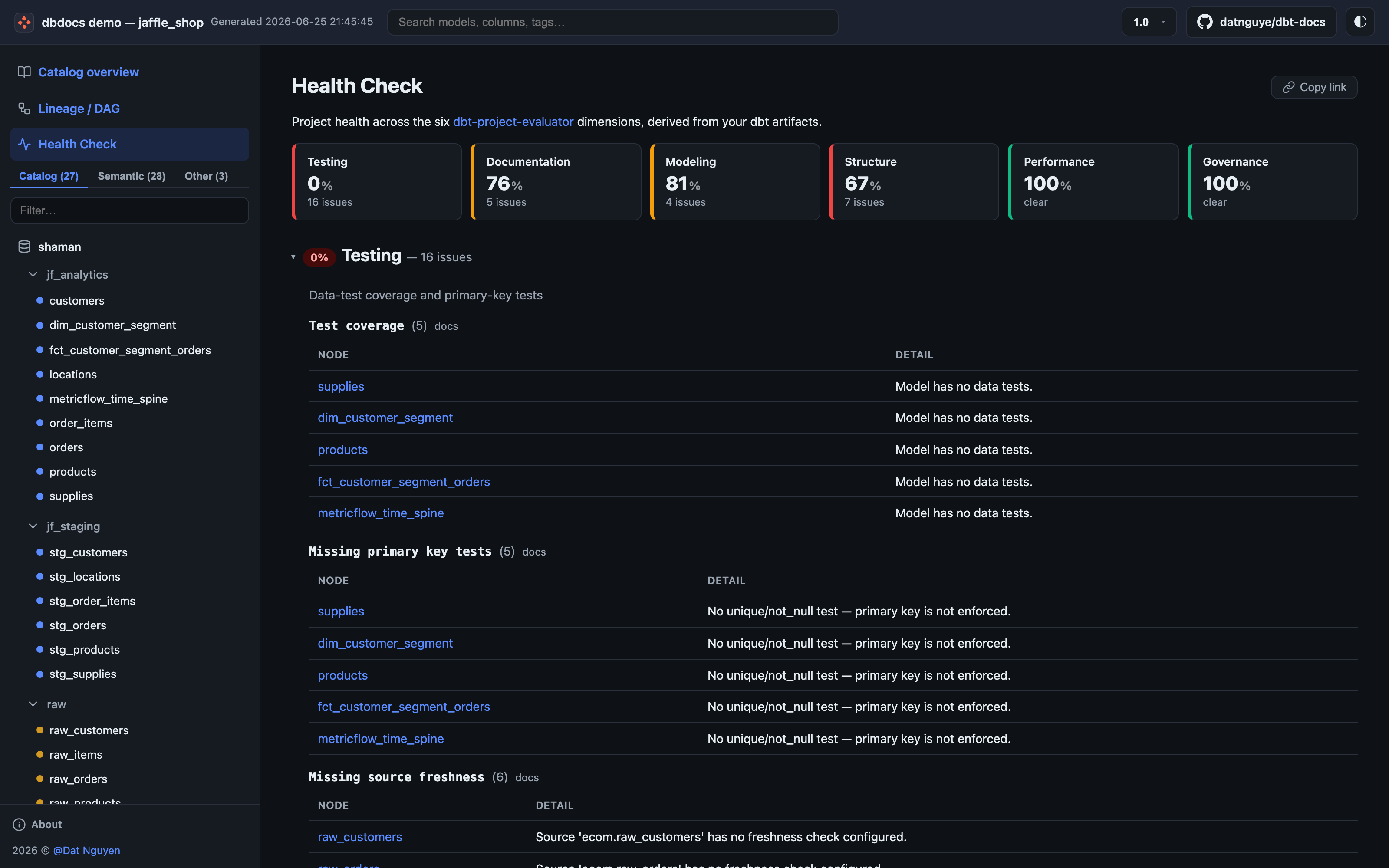Open the About page link
This screenshot has width=1389, height=868.
point(46,824)
